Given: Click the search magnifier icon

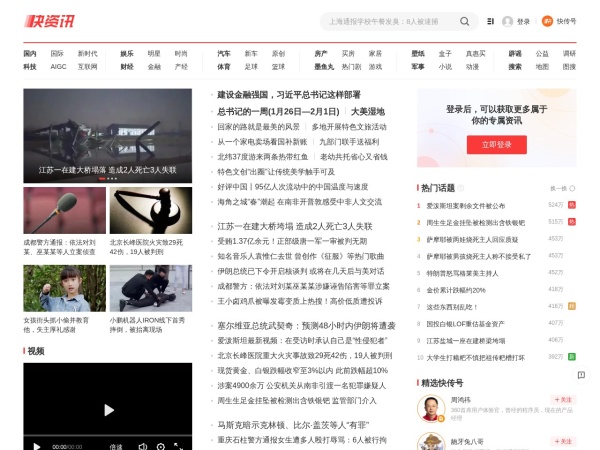Looking at the screenshot, I should pos(465,21).
